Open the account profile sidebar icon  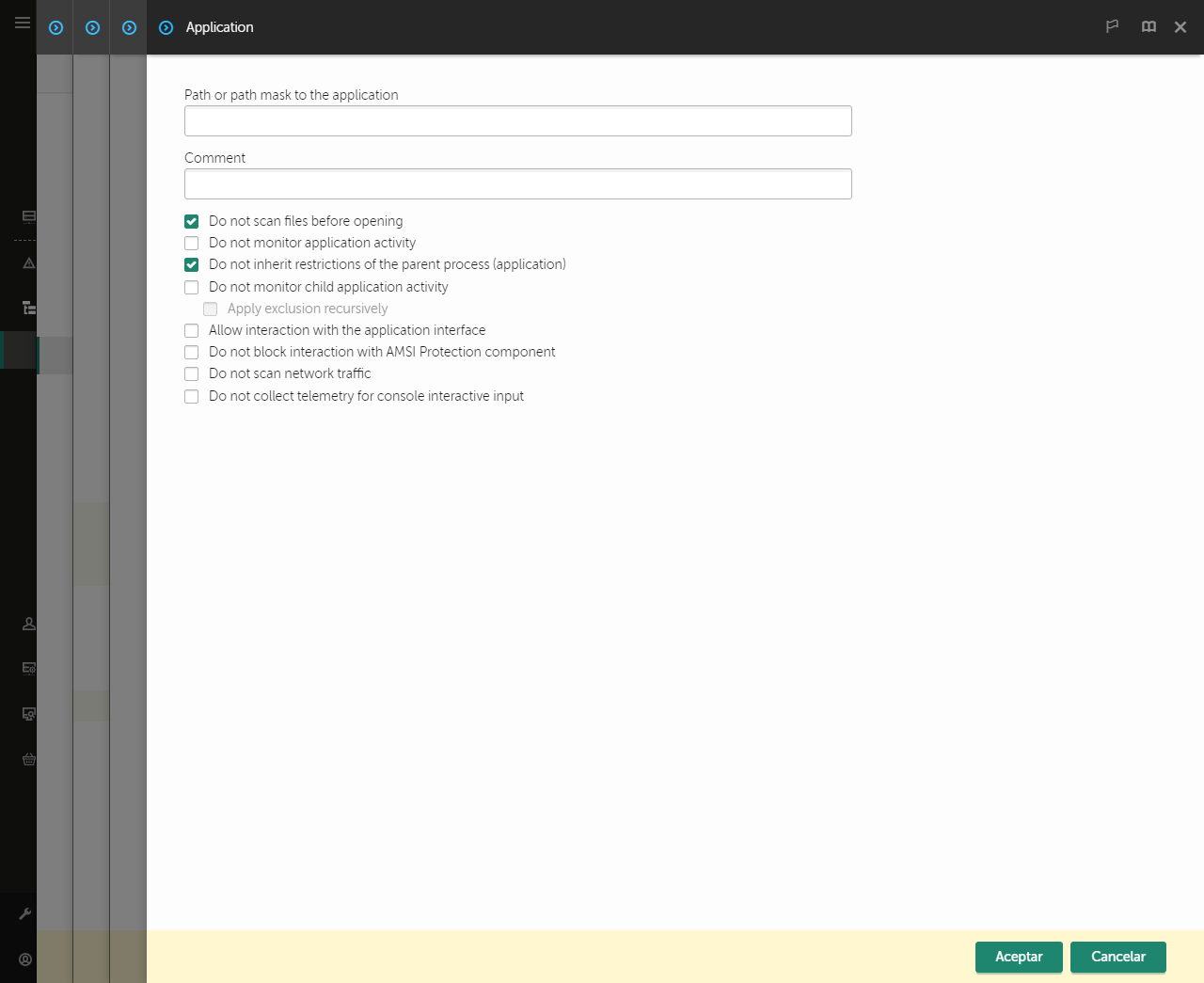(25, 959)
